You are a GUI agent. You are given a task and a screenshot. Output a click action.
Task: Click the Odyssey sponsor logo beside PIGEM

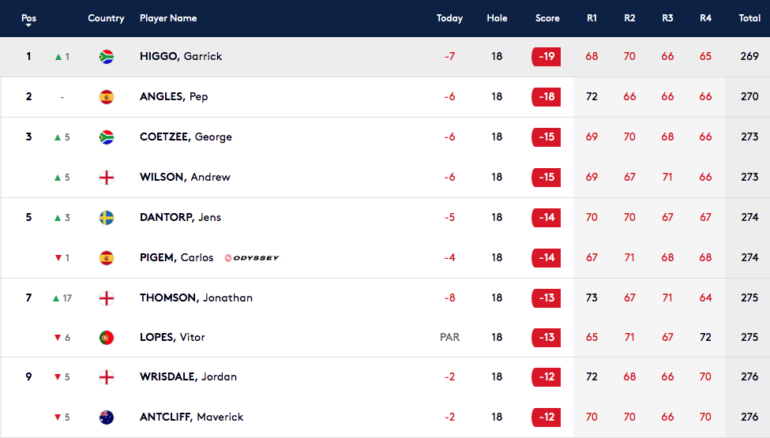coord(251,258)
